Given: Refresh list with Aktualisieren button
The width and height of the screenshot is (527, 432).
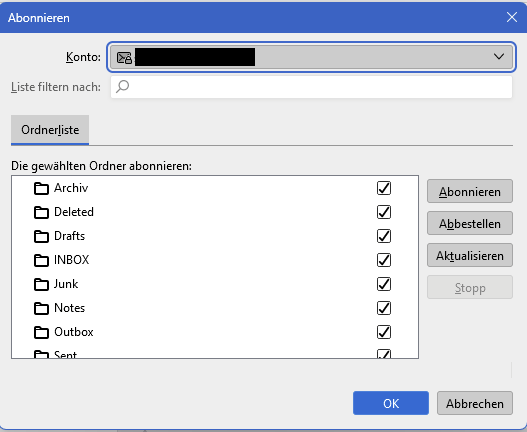Looking at the screenshot, I should (x=470, y=256).
